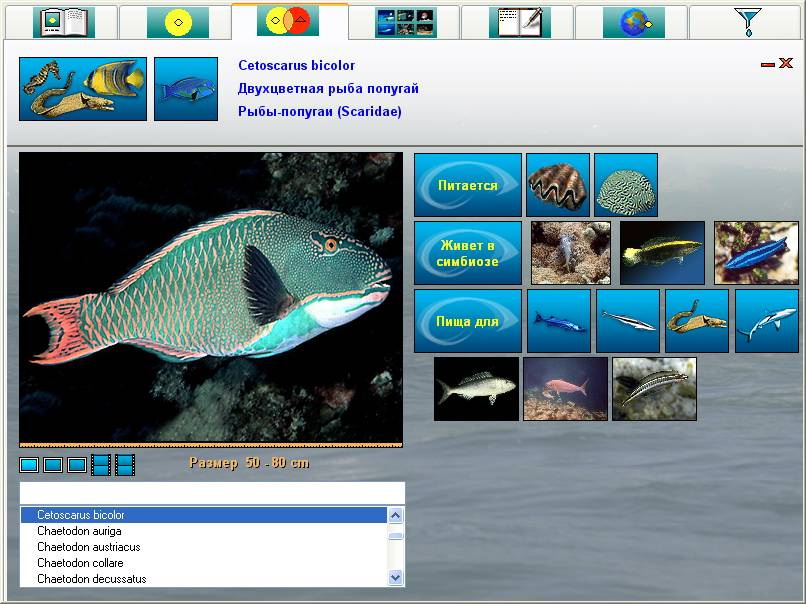
Task: Focus the species search input field
Action: (212, 493)
